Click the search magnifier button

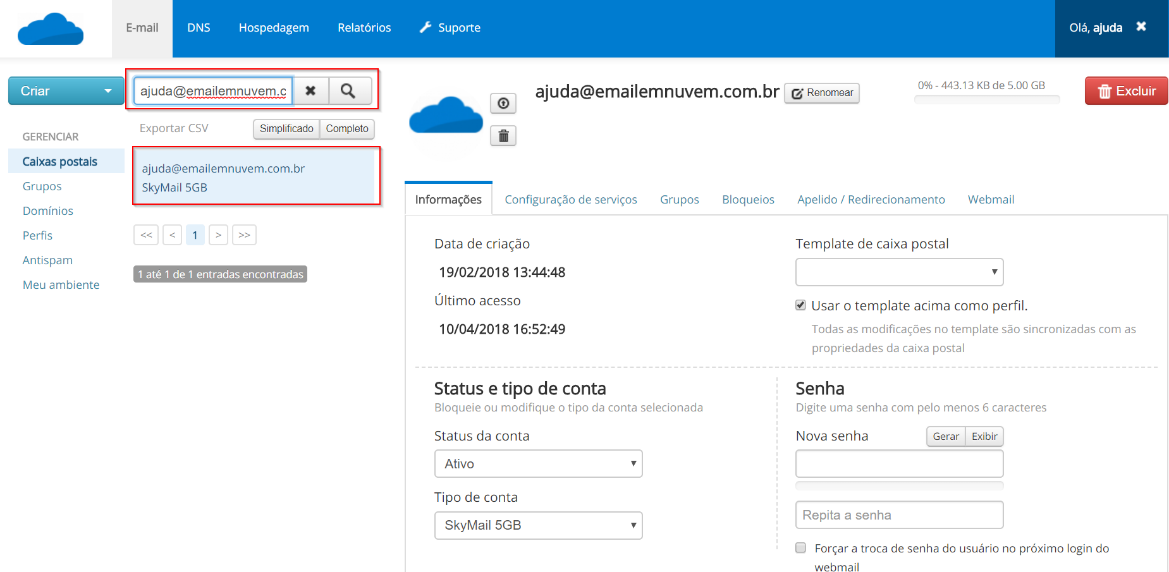tap(349, 91)
